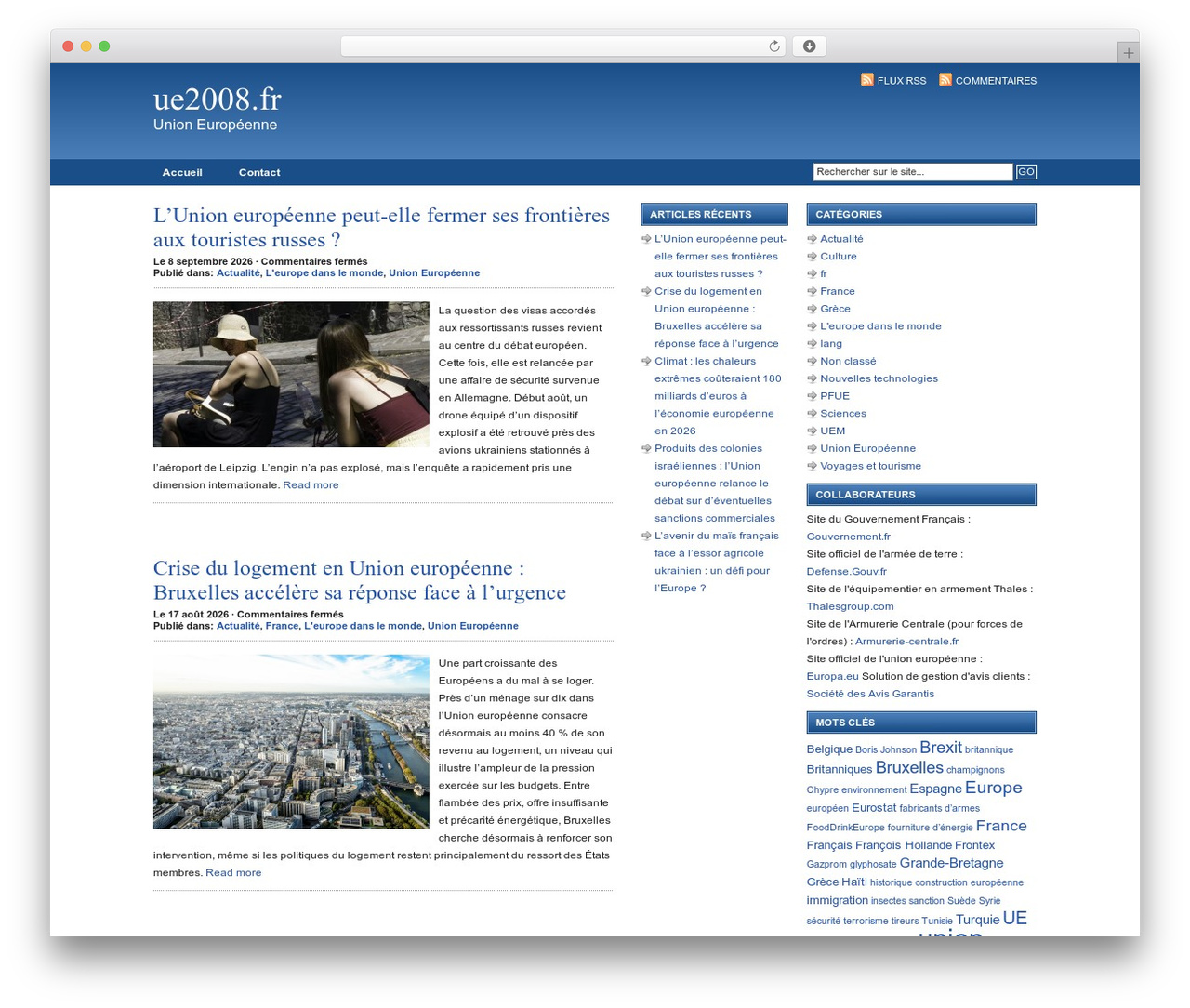This screenshot has height=1008, width=1190.
Task: Open the France category in sidebar
Action: 838,291
